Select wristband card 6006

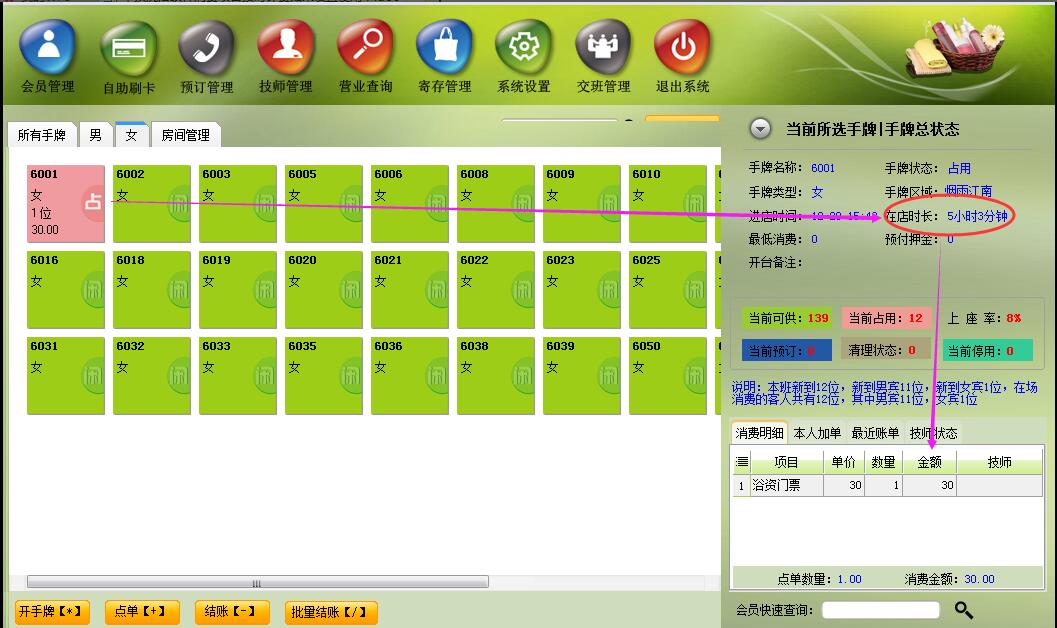[x=409, y=203]
